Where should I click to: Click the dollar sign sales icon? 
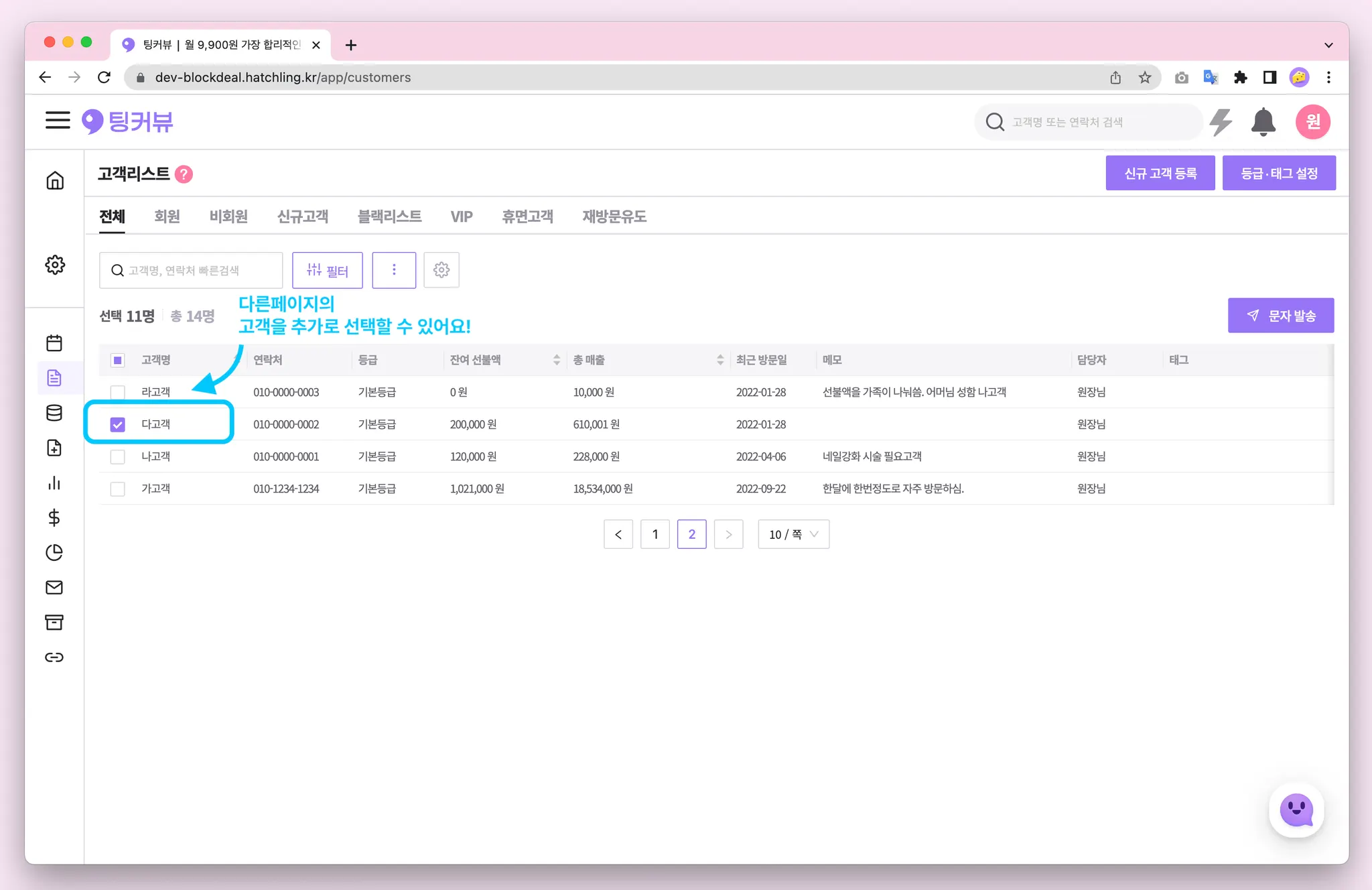pyautogui.click(x=54, y=517)
